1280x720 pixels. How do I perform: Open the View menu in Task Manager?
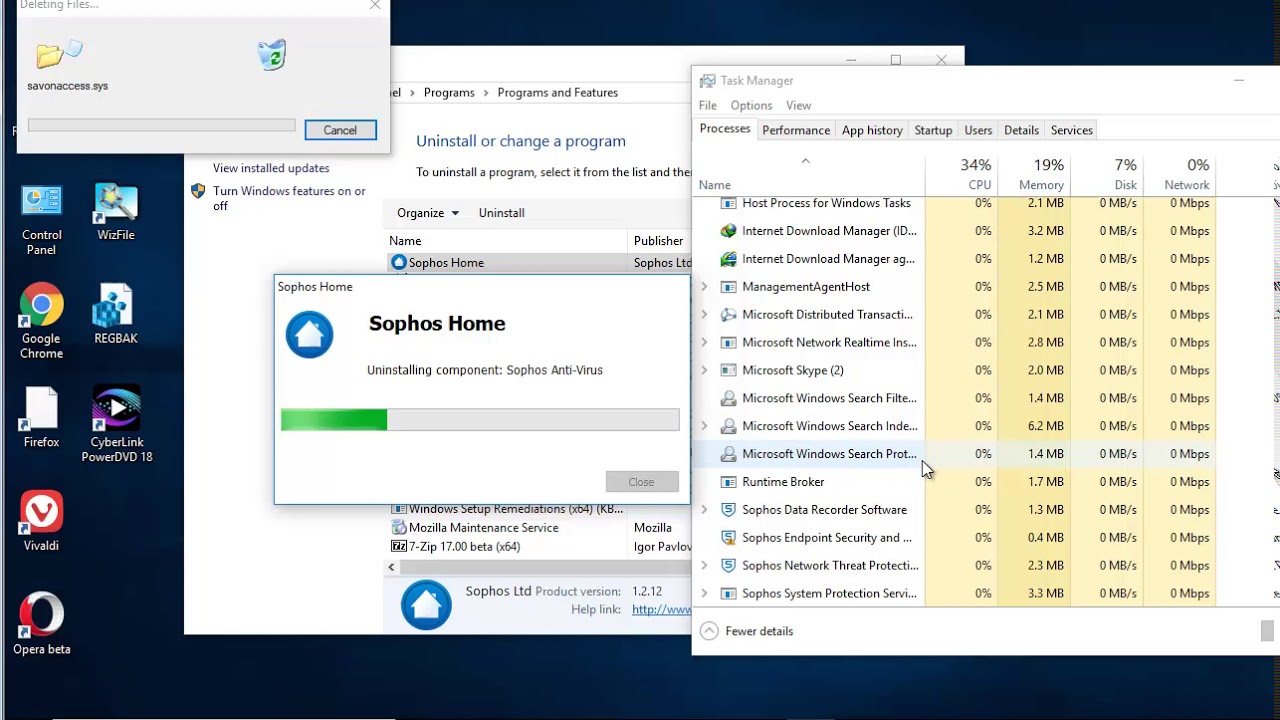pyautogui.click(x=798, y=106)
